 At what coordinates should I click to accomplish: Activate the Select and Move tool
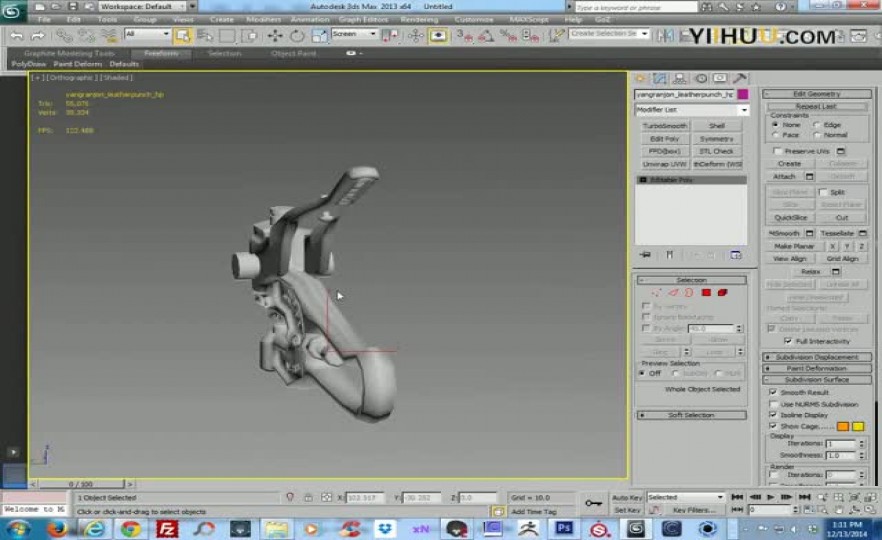(x=275, y=36)
